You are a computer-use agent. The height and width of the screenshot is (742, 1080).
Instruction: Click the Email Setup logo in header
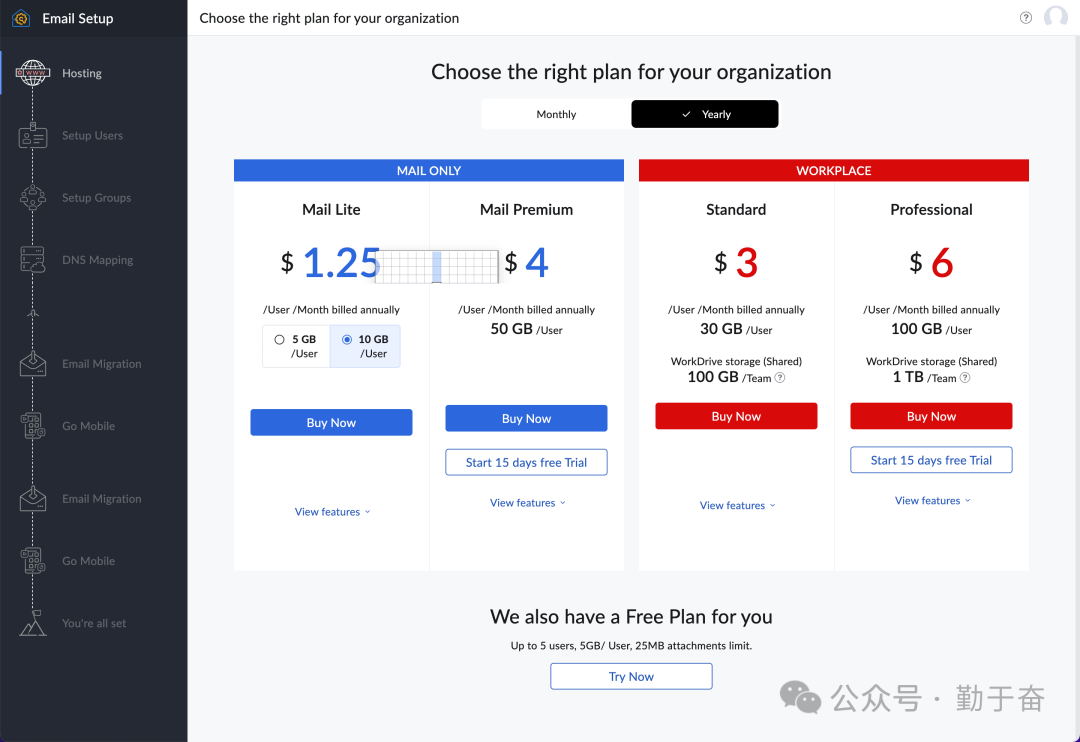[x=21, y=18]
